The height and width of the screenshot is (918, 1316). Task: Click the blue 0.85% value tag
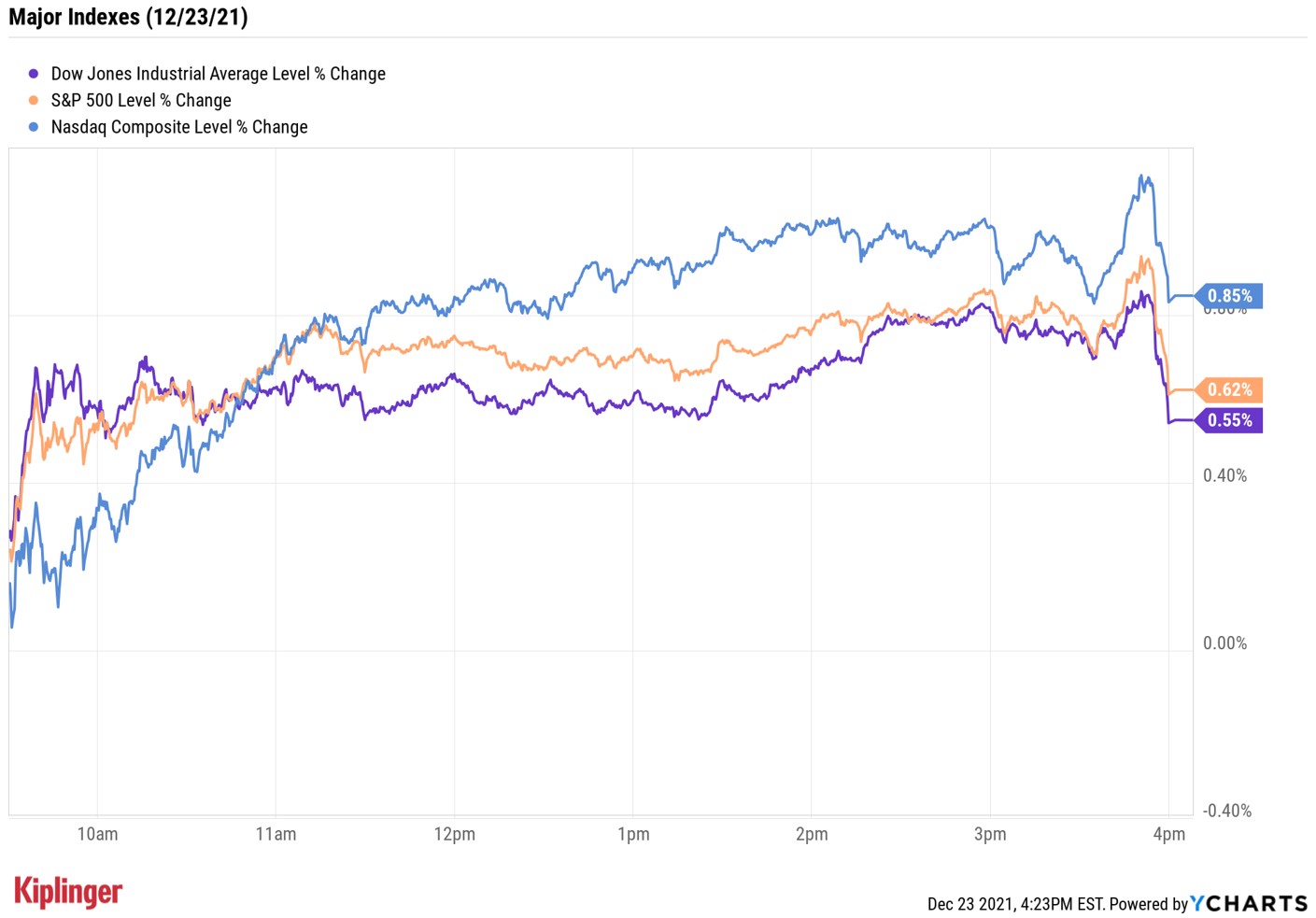[1229, 296]
